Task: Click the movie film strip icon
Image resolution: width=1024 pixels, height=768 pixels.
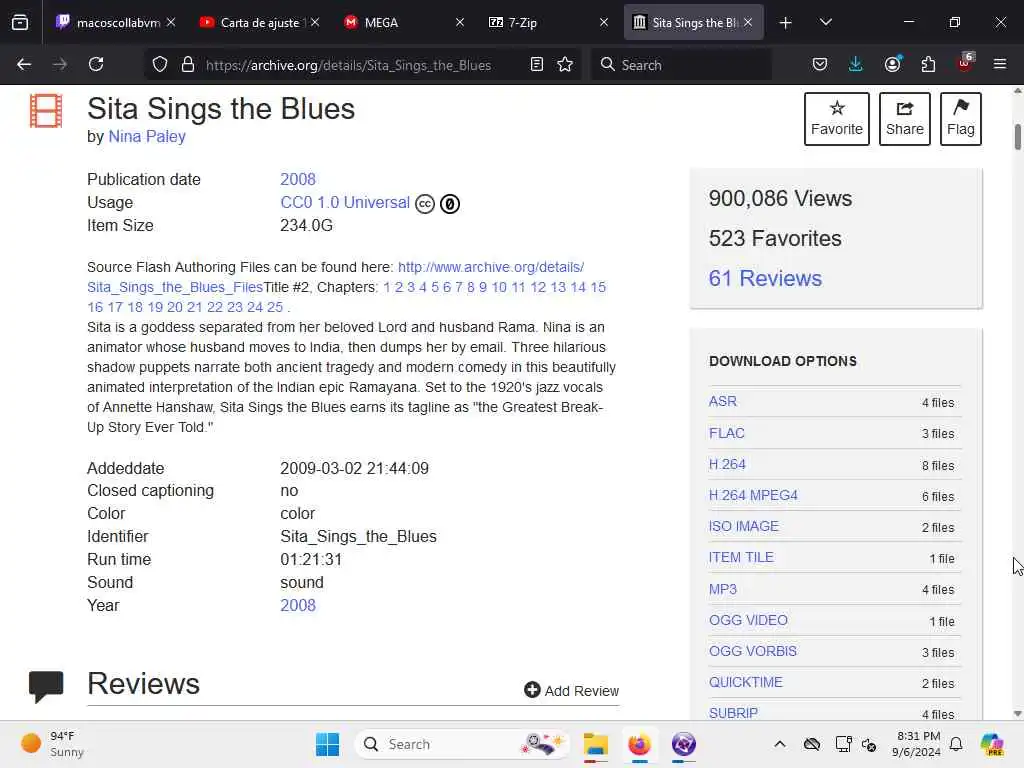Action: (x=46, y=110)
